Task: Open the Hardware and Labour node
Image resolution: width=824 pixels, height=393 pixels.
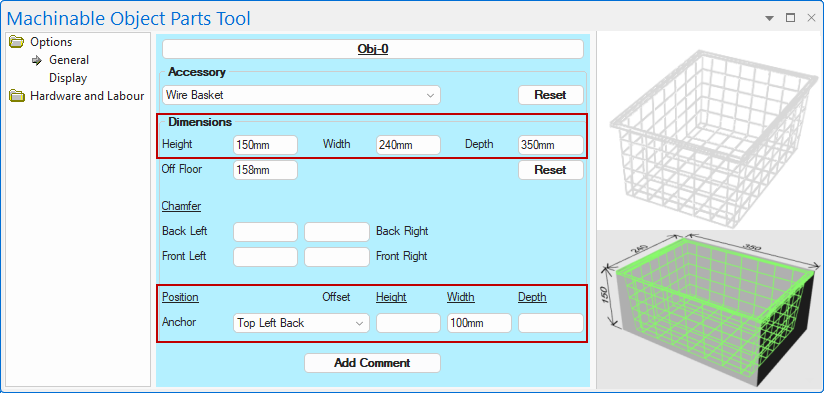Action: coord(87,96)
